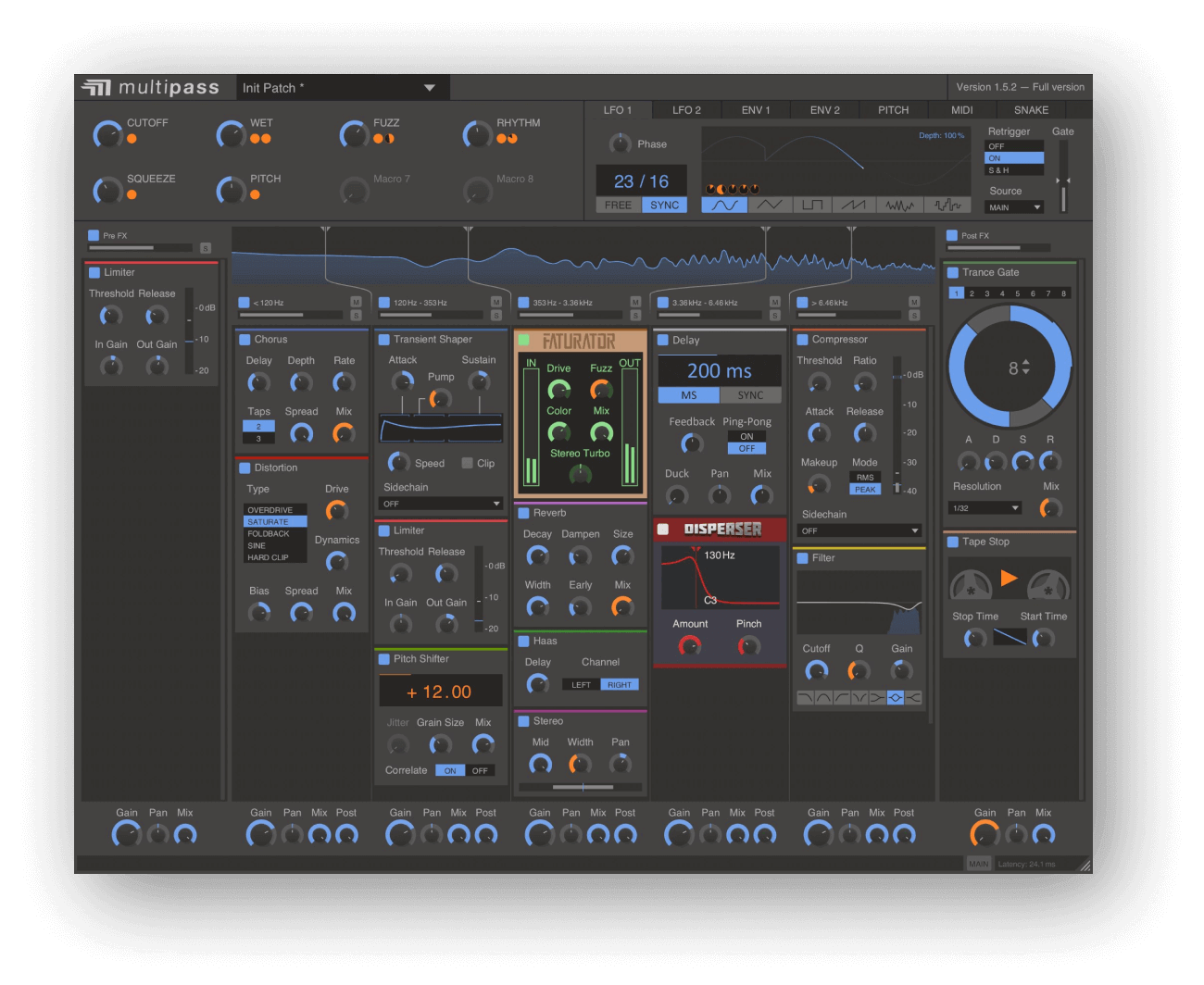
Task: Select LEFT channel in Haas
Action: (x=582, y=685)
